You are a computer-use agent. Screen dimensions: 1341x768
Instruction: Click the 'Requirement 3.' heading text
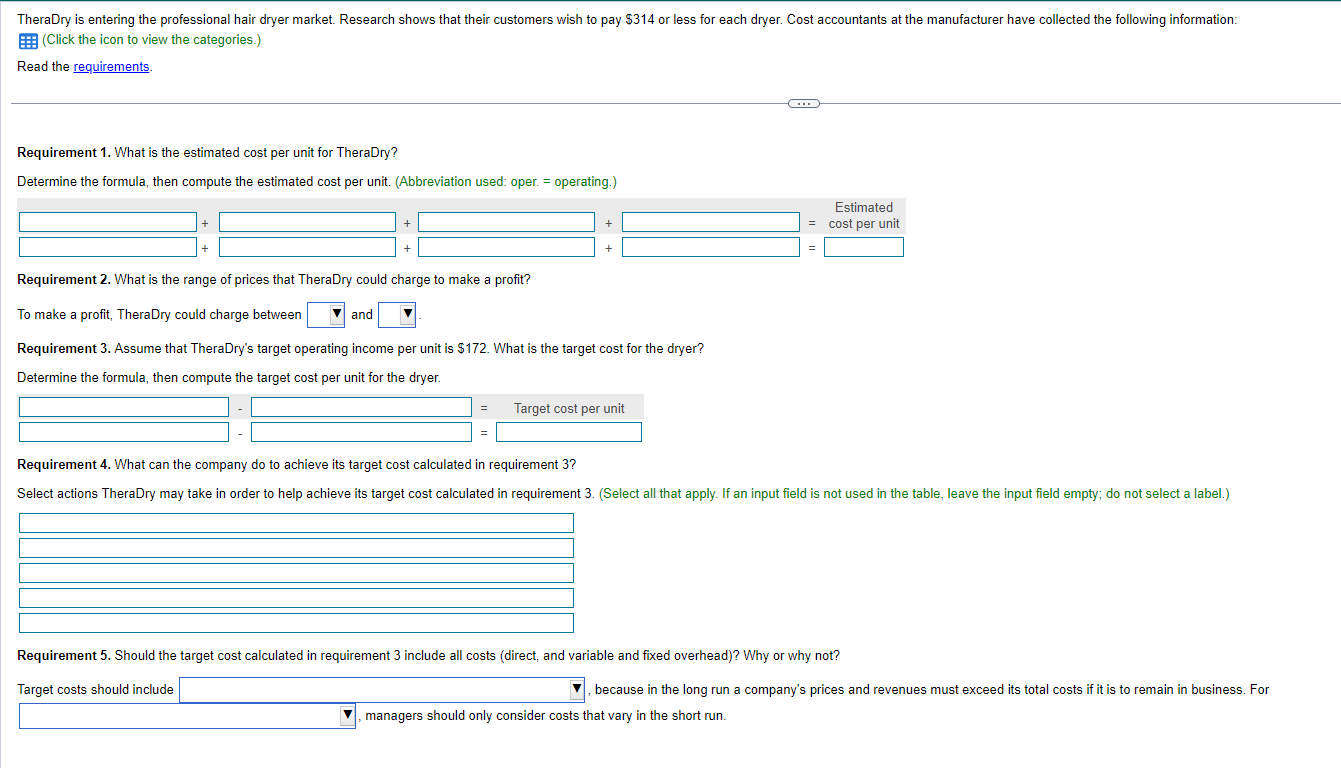[x=64, y=349]
